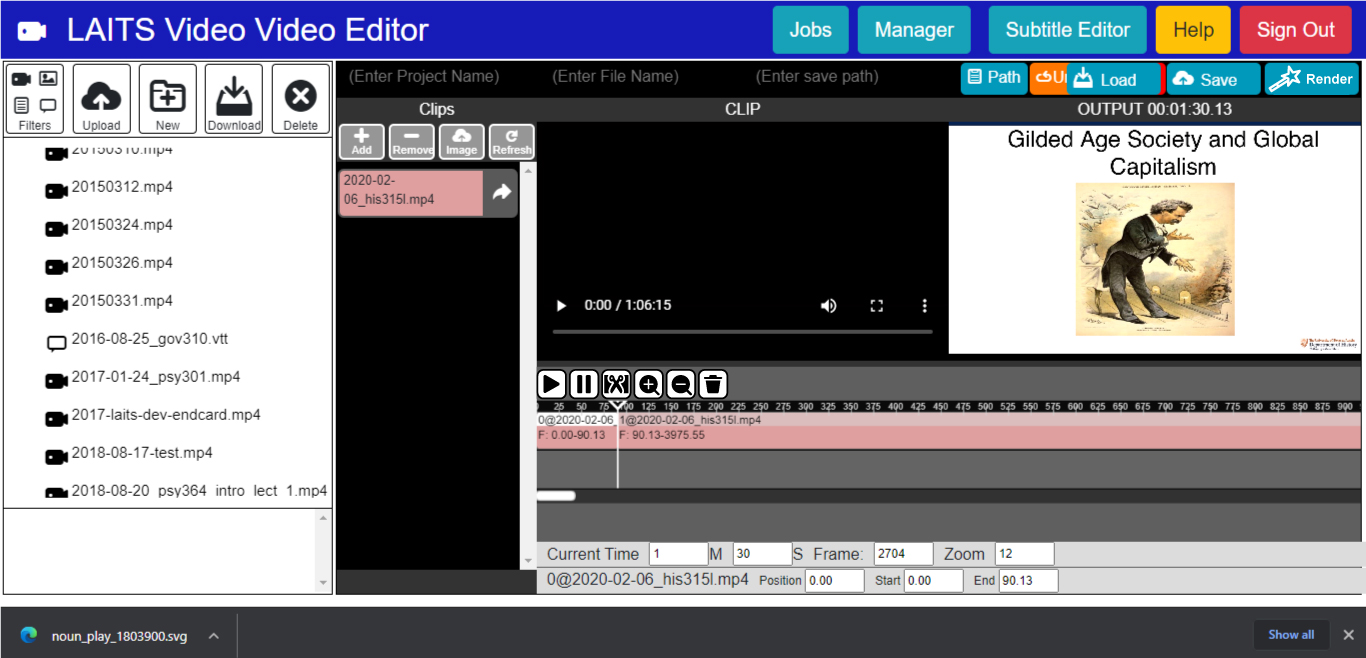Toggle the image filter icon
1366x658 pixels.
point(48,79)
